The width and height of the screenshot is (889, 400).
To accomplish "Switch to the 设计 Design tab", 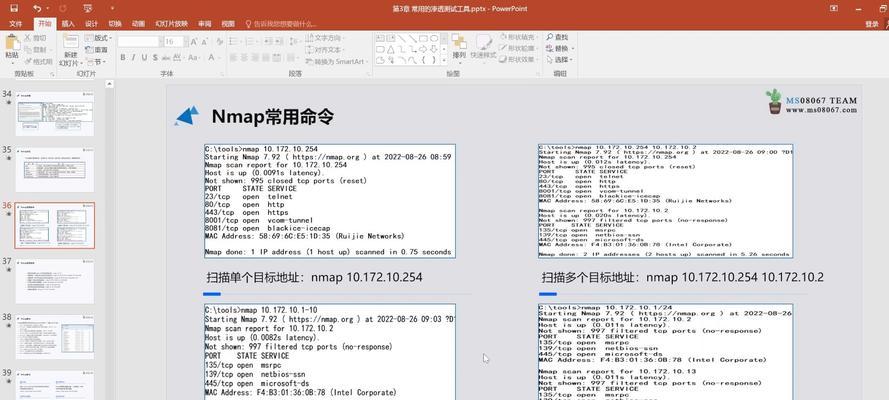I will click(91, 24).
